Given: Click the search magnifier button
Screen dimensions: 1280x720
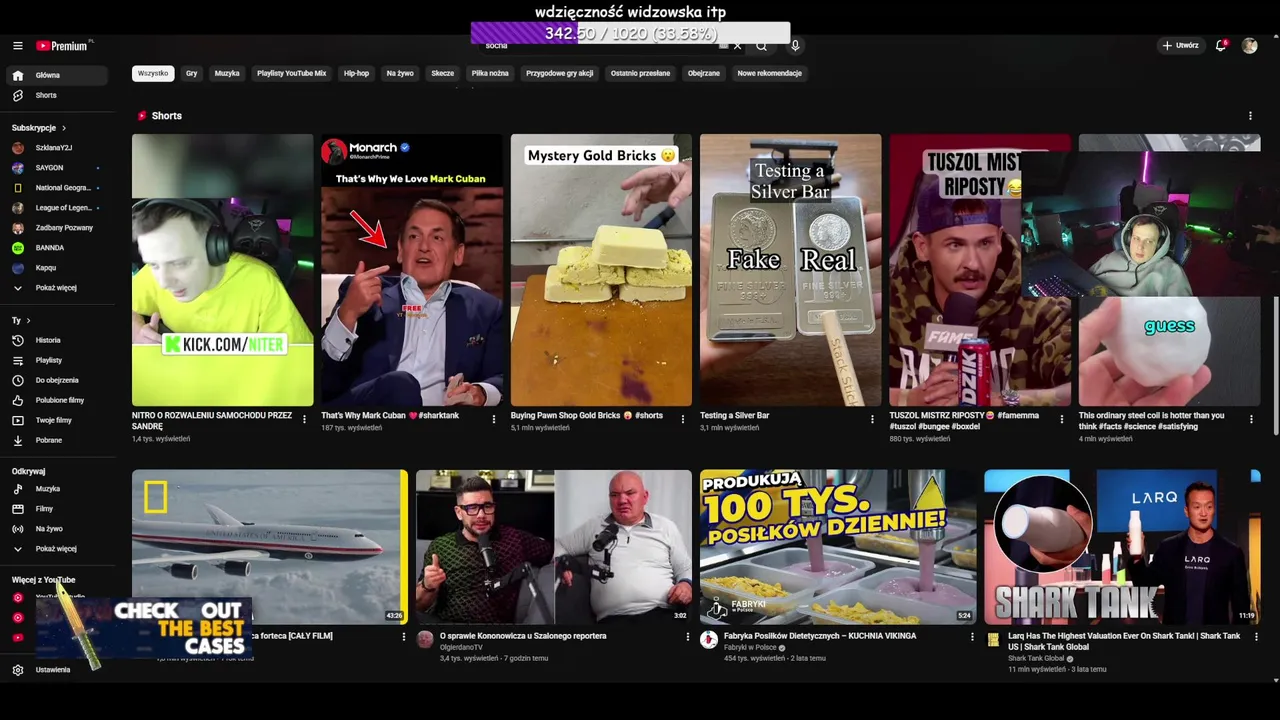Looking at the screenshot, I should click(x=762, y=46).
